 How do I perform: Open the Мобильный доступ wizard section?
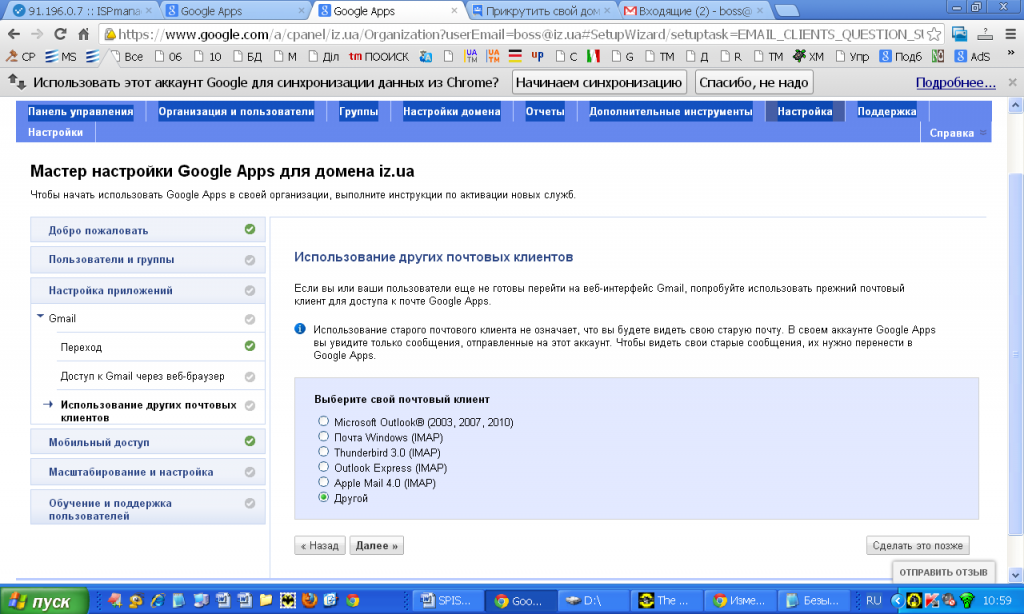[148, 442]
